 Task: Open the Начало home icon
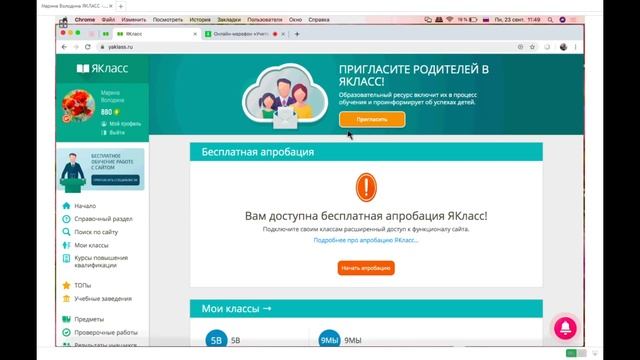[66, 206]
